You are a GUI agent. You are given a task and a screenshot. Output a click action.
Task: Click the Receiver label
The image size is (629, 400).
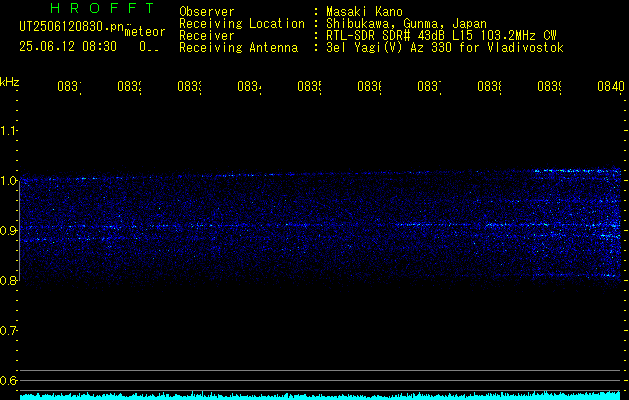coord(207,36)
